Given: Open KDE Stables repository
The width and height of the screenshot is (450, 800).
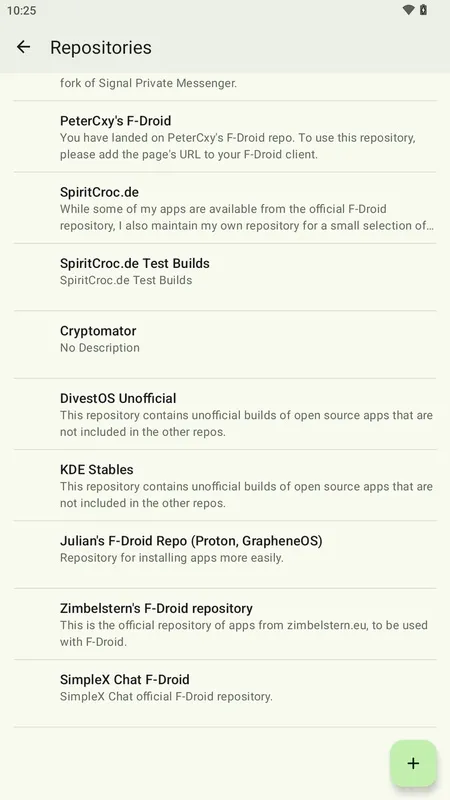Looking at the screenshot, I should click(x=225, y=486).
